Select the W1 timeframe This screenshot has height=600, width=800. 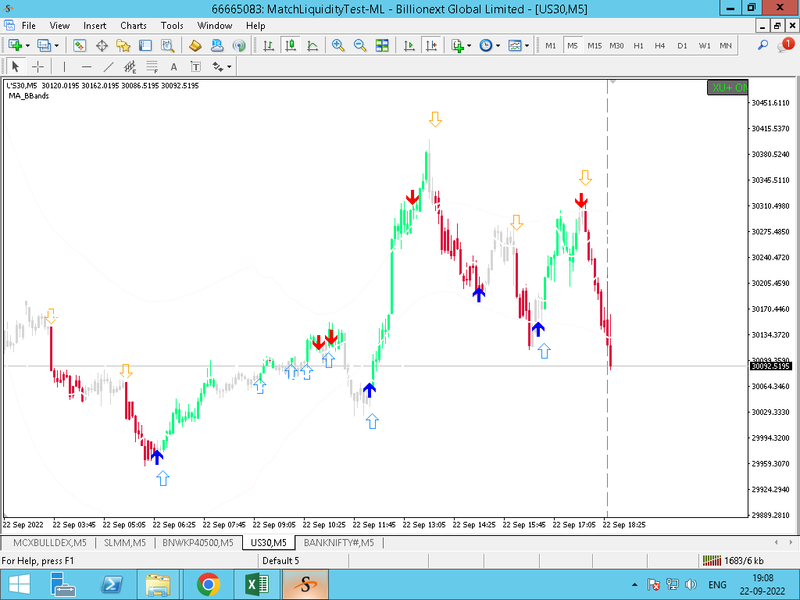pyautogui.click(x=705, y=45)
